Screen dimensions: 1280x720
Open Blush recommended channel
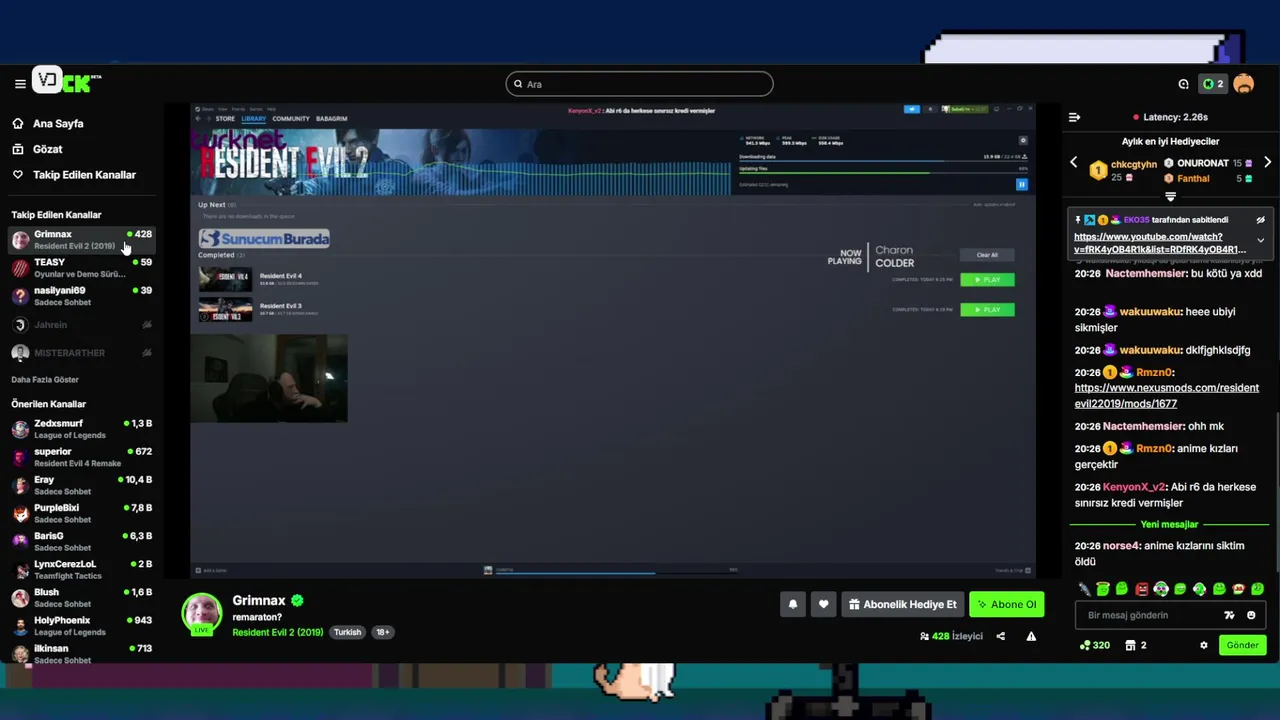82,598
